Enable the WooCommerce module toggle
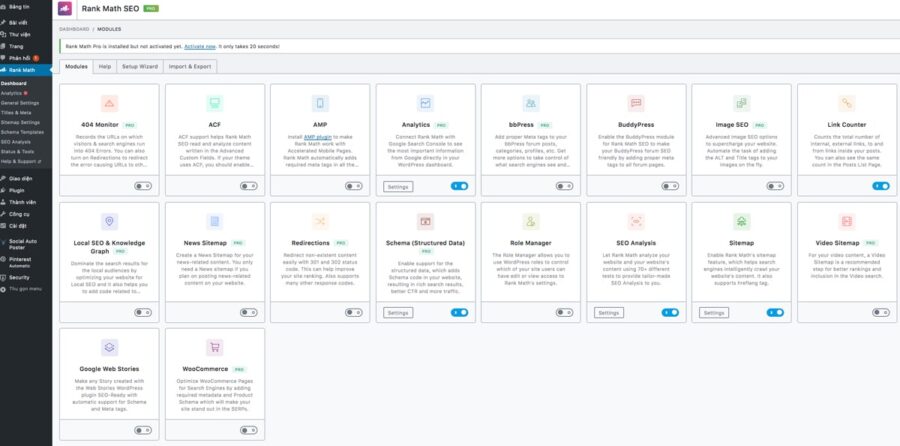 coord(249,430)
